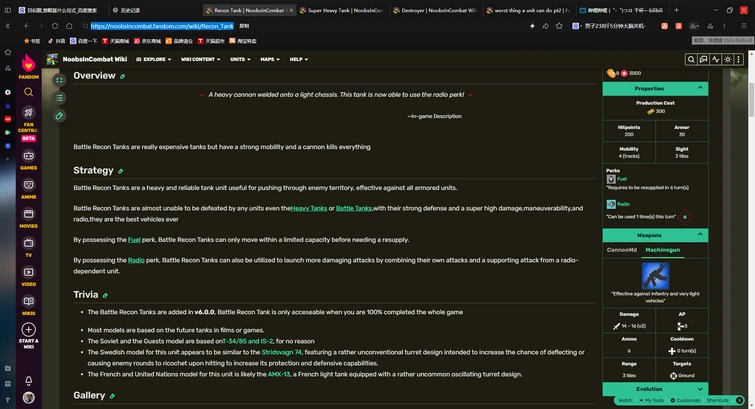Image resolution: width=755 pixels, height=409 pixels.
Task: Edit the Strategy section pencil
Action: 120,171
